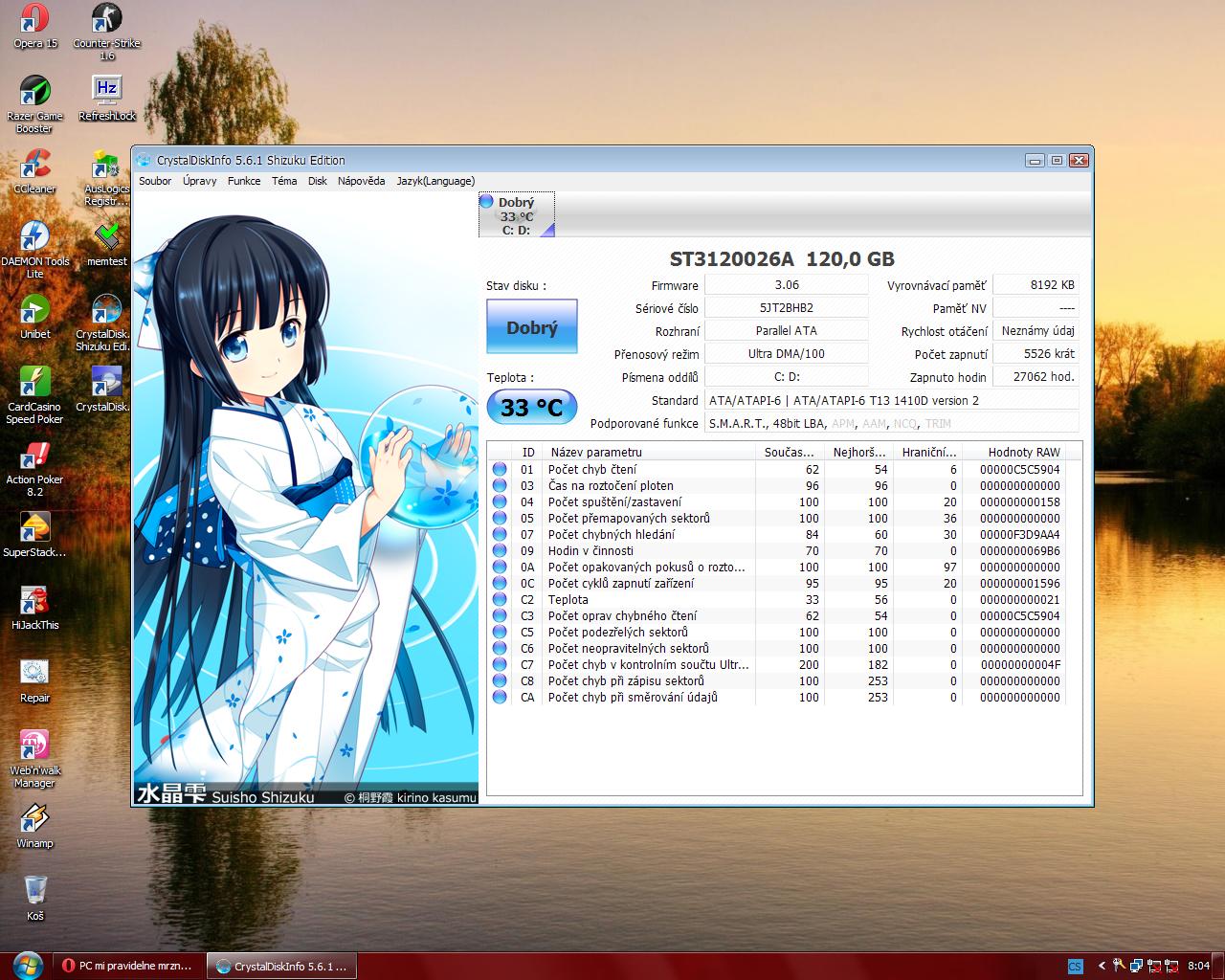Select the DAEMON Tools Lite icon

pyautogui.click(x=34, y=238)
